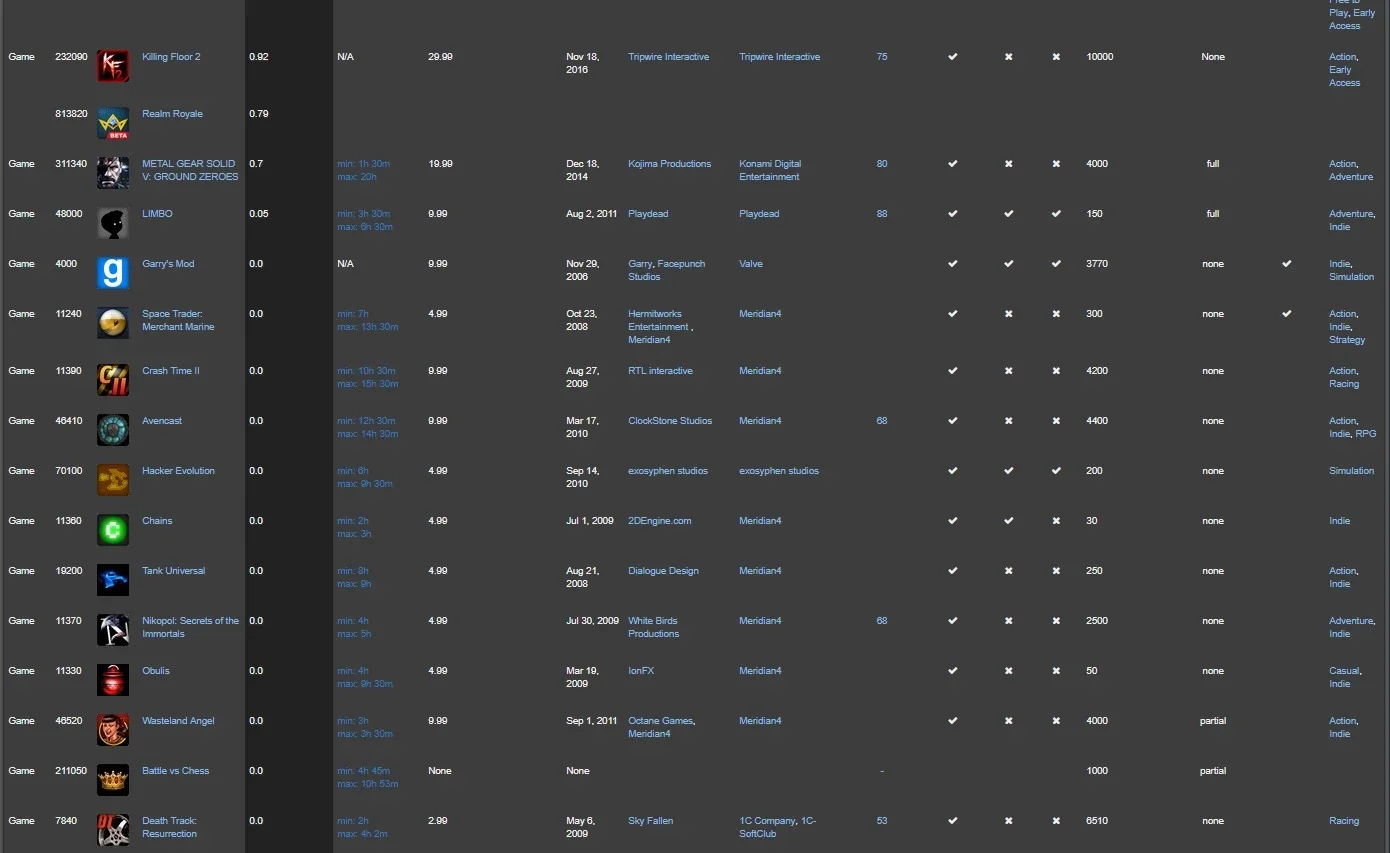The width and height of the screenshot is (1390, 853).
Task: Click the Garry's Mod blue g icon
Action: (x=113, y=273)
